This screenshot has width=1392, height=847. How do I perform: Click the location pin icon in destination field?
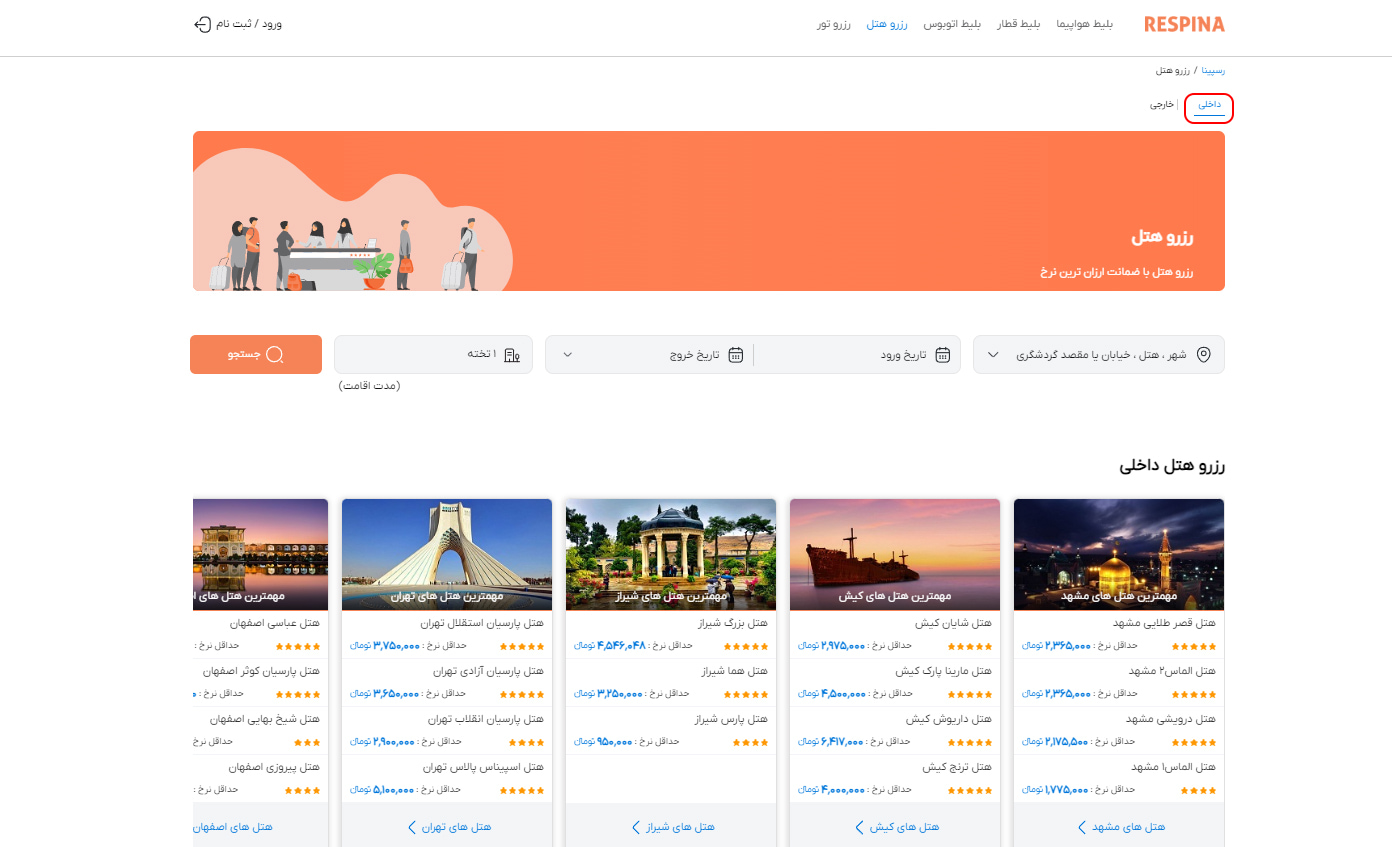click(x=1204, y=355)
